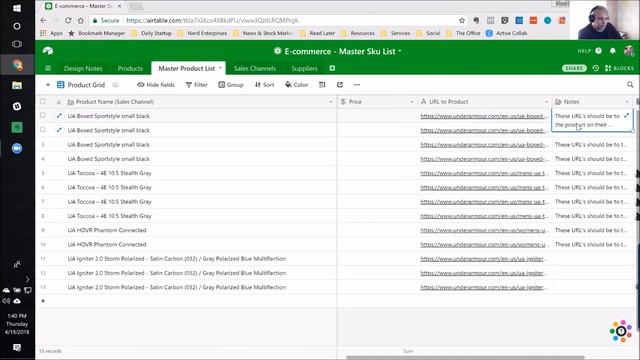Open Action Center notification icon

tap(17, 348)
